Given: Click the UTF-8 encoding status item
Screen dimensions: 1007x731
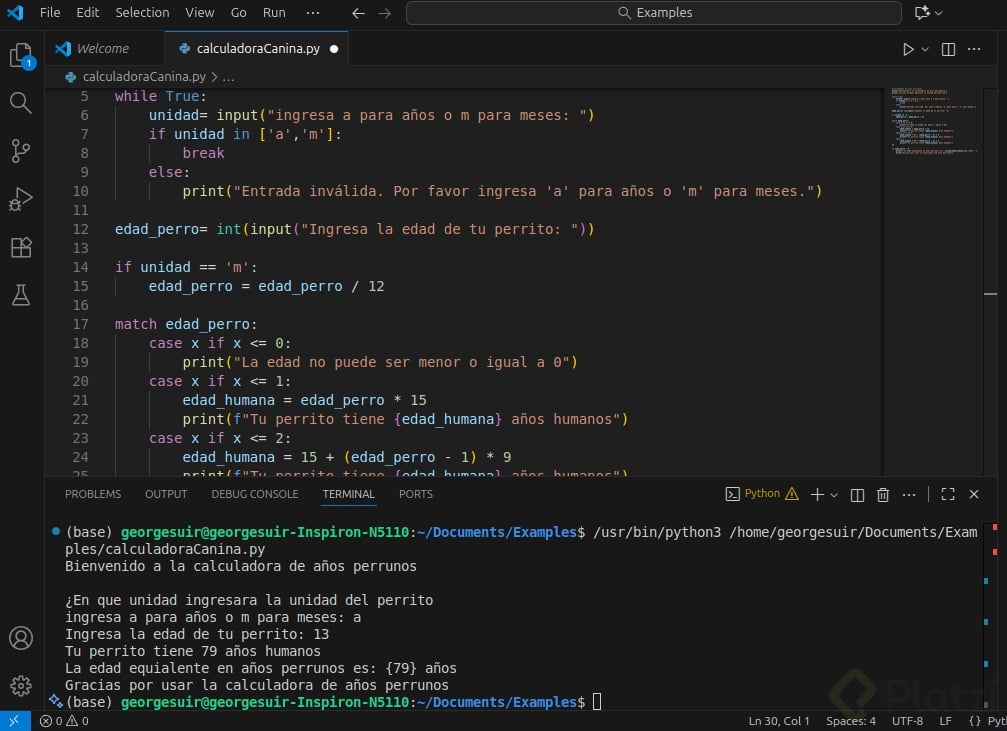Looking at the screenshot, I should 907,721.
